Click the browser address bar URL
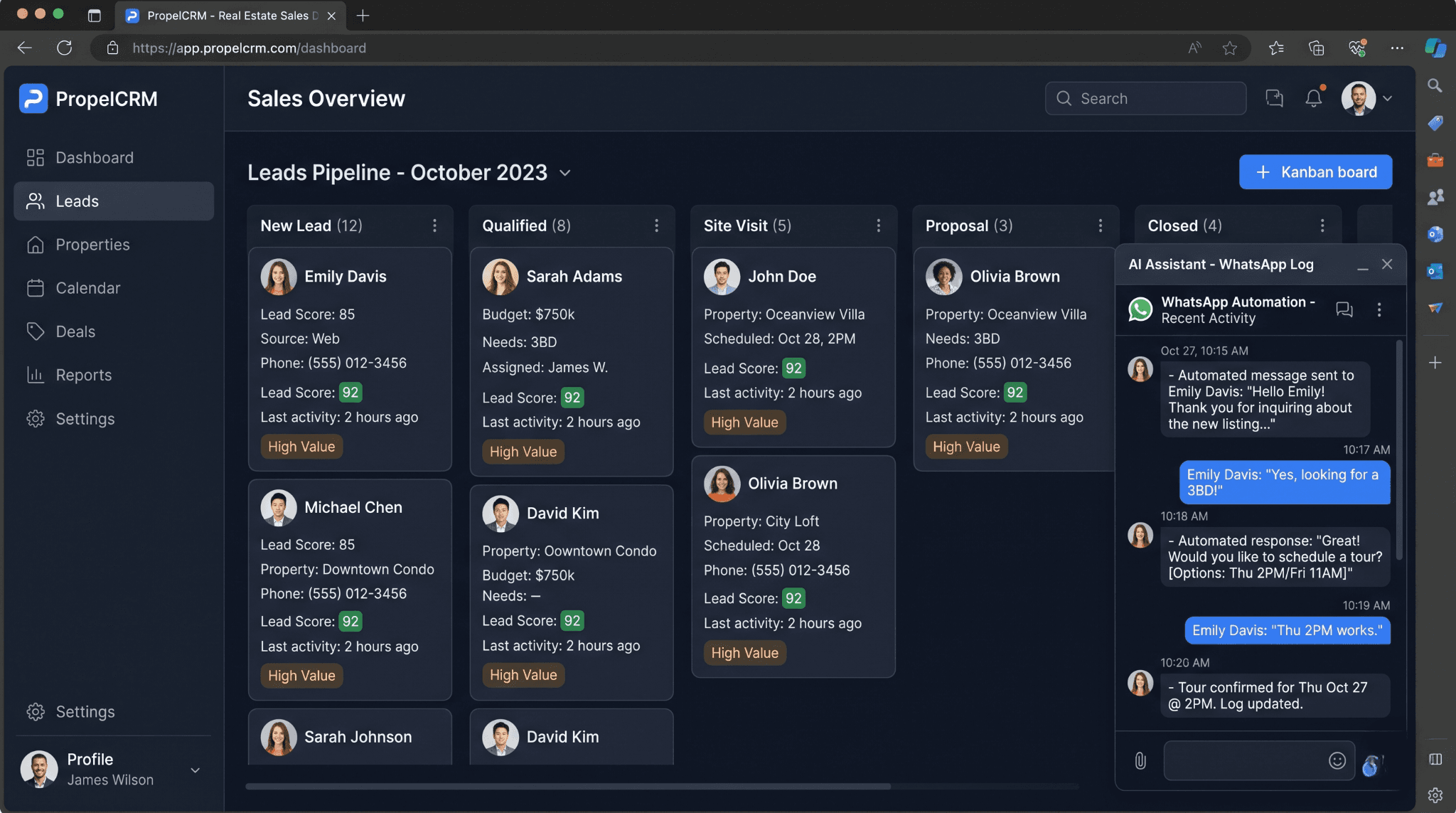1456x813 pixels. [x=249, y=48]
